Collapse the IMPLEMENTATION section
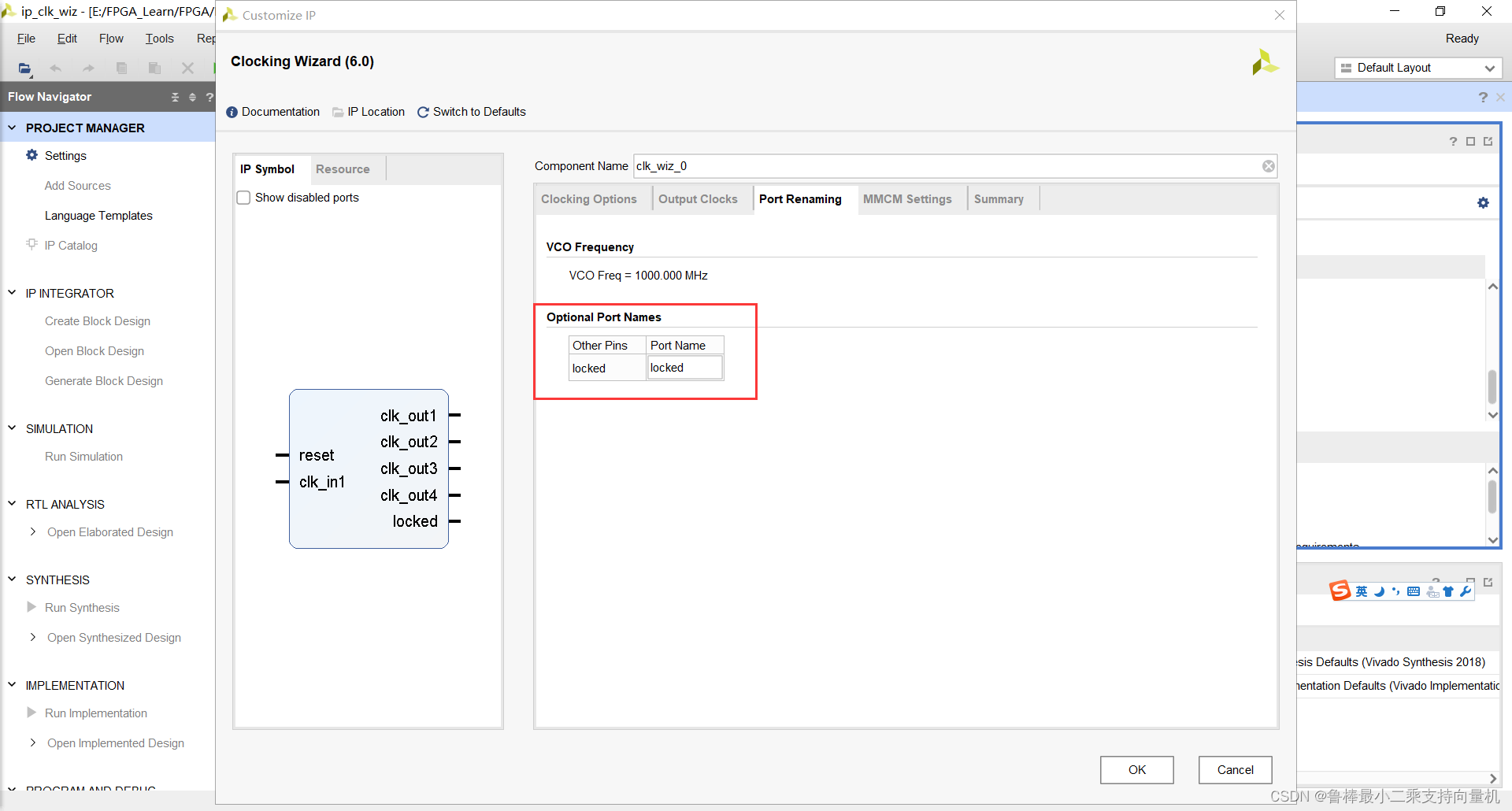Image resolution: width=1512 pixels, height=811 pixels. pyautogui.click(x=12, y=685)
